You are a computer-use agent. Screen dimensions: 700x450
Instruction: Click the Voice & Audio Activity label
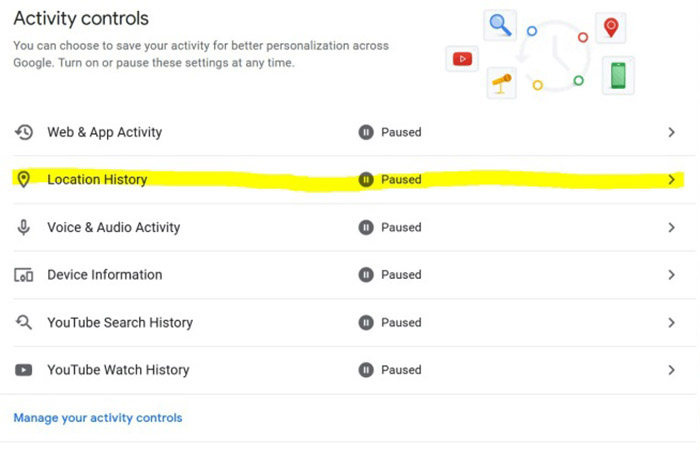pos(113,227)
